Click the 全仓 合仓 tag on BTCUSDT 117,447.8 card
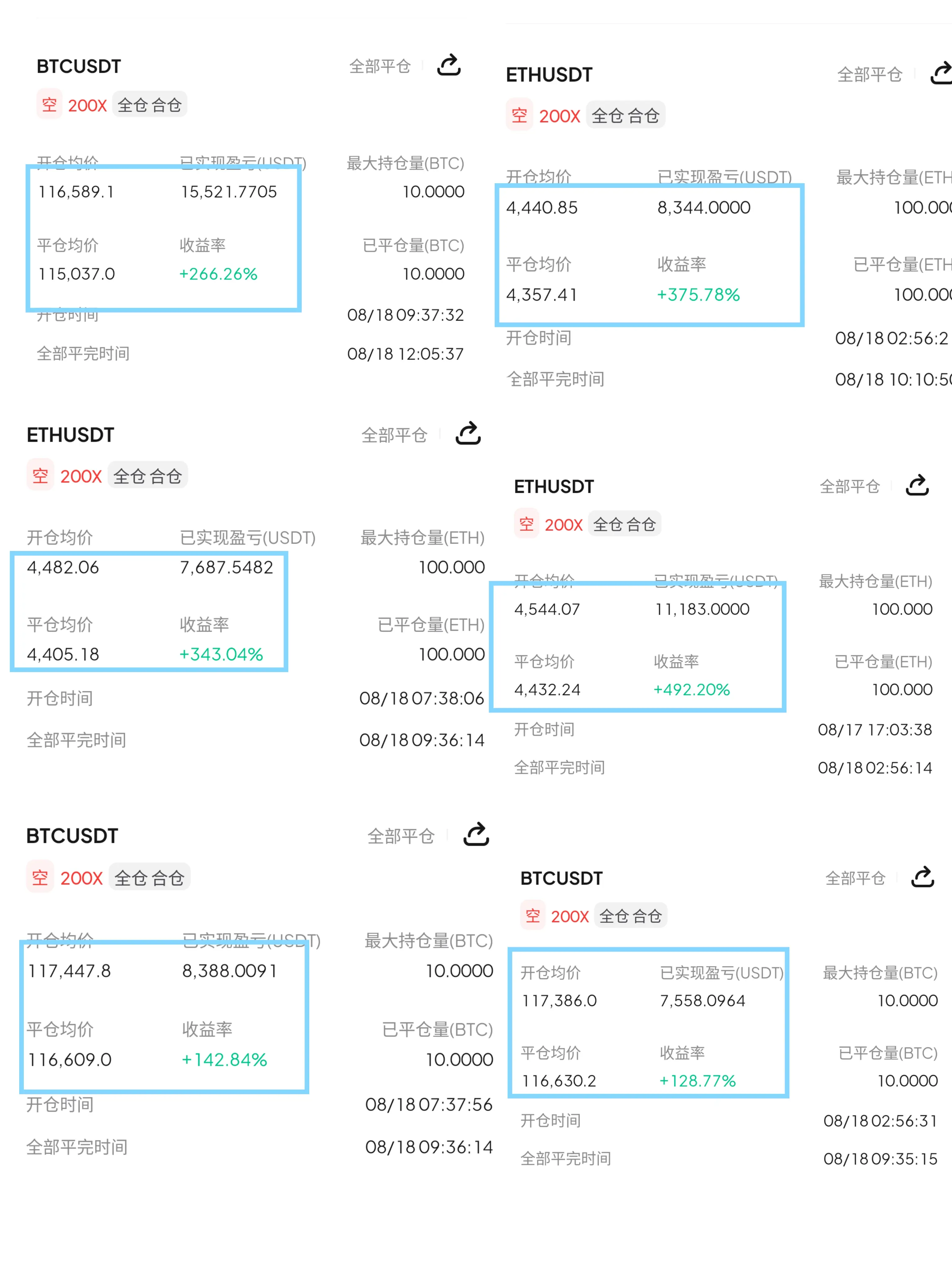This screenshot has height=1270, width=952. pyautogui.click(x=149, y=878)
